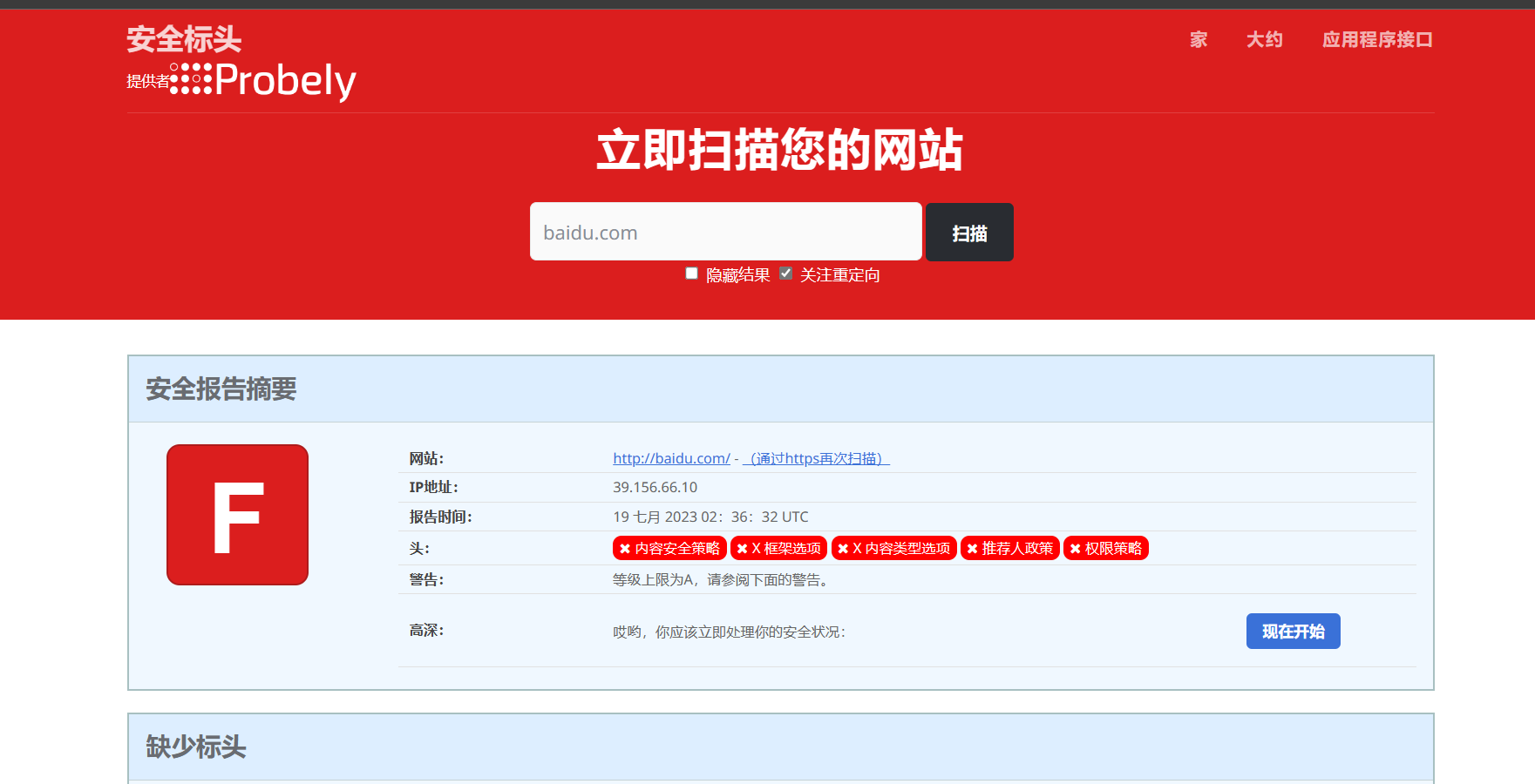Open the 家 navigation item
Image resolution: width=1535 pixels, height=784 pixels.
click(1199, 39)
